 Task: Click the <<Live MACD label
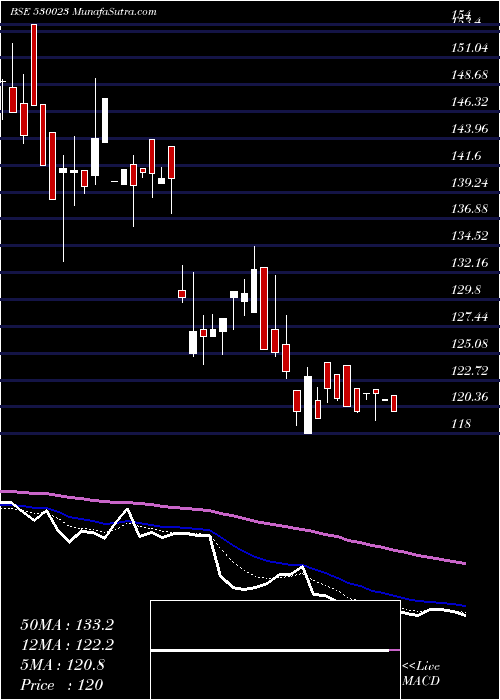click(x=421, y=674)
